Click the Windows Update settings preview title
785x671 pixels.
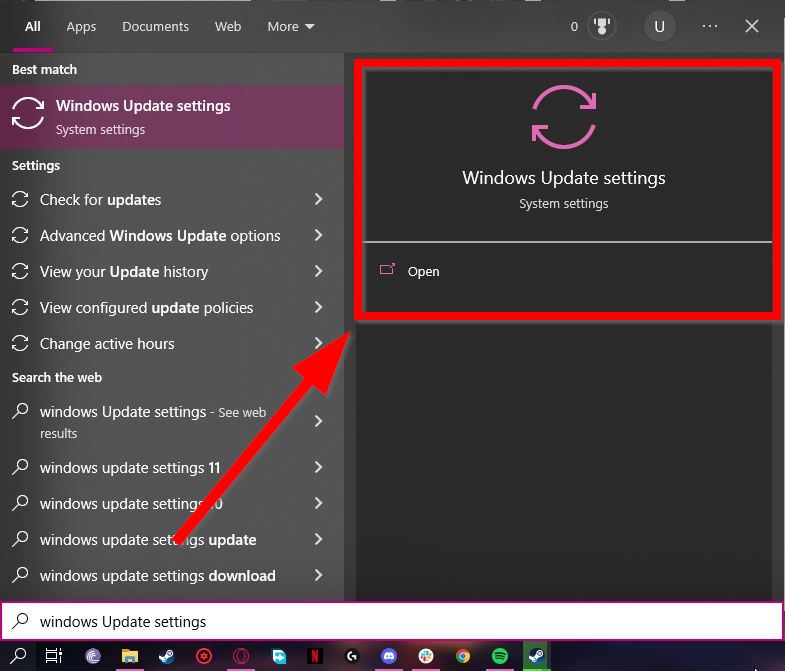(564, 178)
